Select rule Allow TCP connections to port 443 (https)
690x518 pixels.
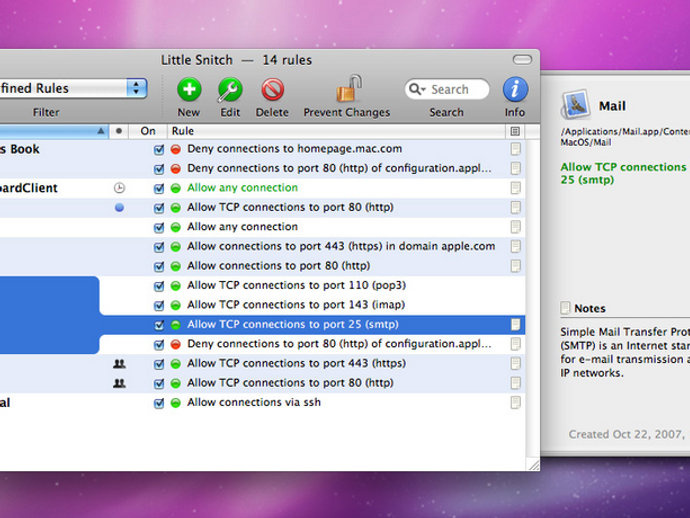297,364
